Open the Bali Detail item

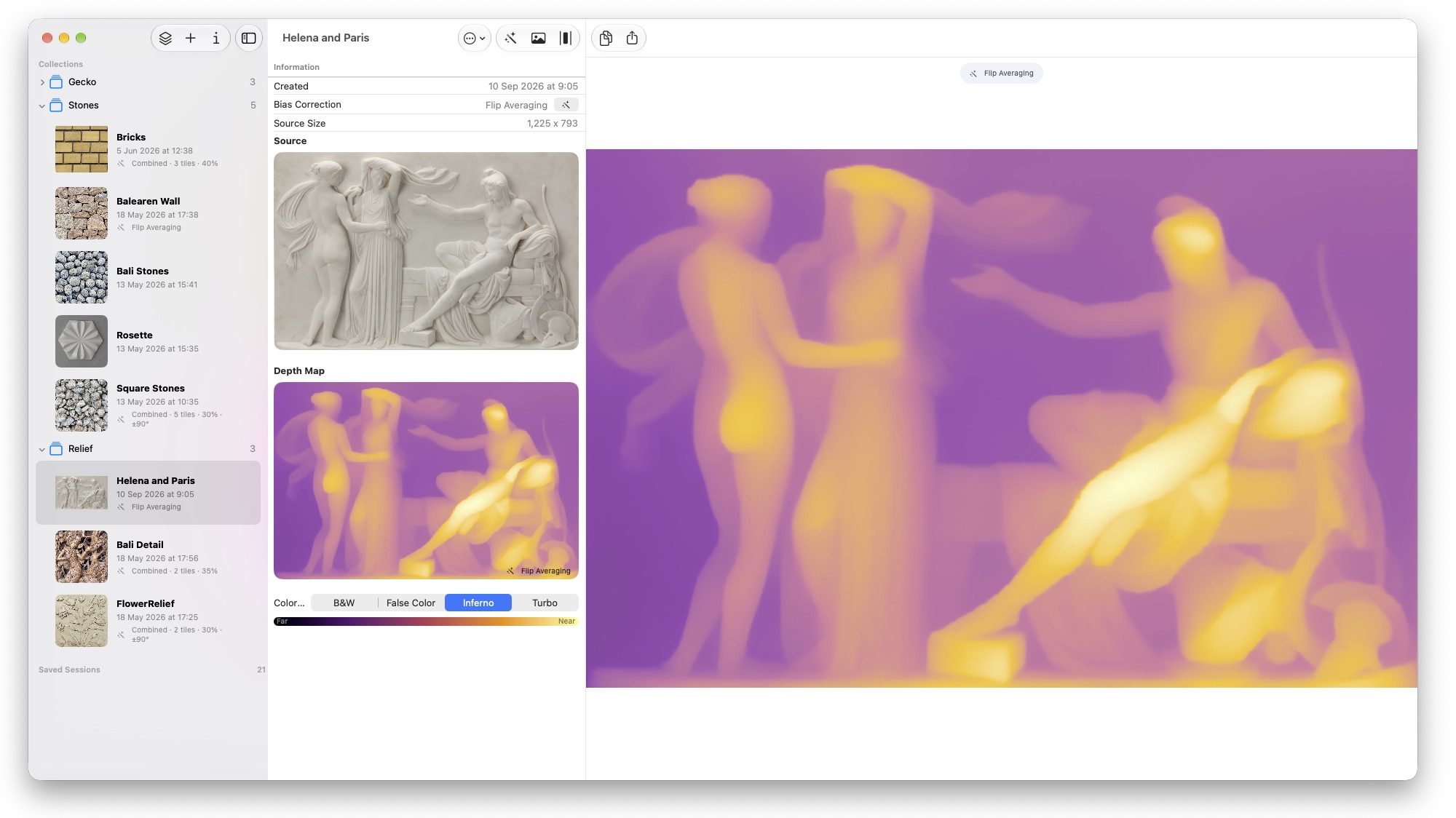149,557
